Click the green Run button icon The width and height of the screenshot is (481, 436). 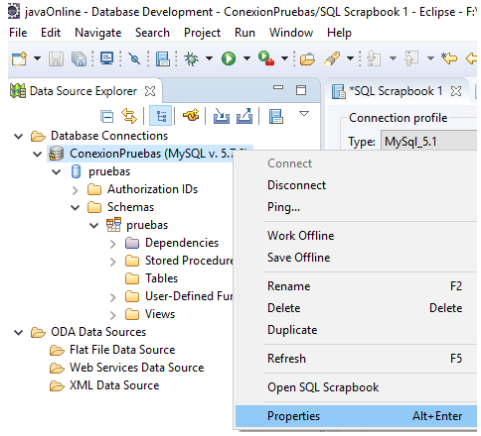click(229, 59)
